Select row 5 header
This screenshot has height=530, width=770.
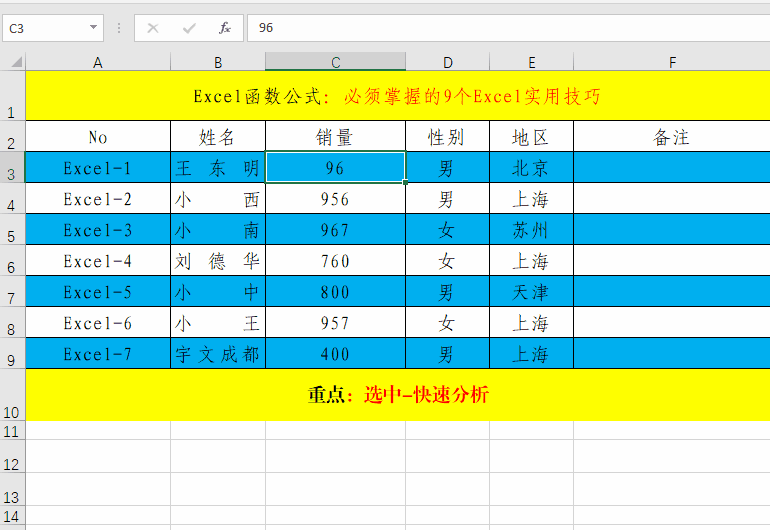coord(12,229)
